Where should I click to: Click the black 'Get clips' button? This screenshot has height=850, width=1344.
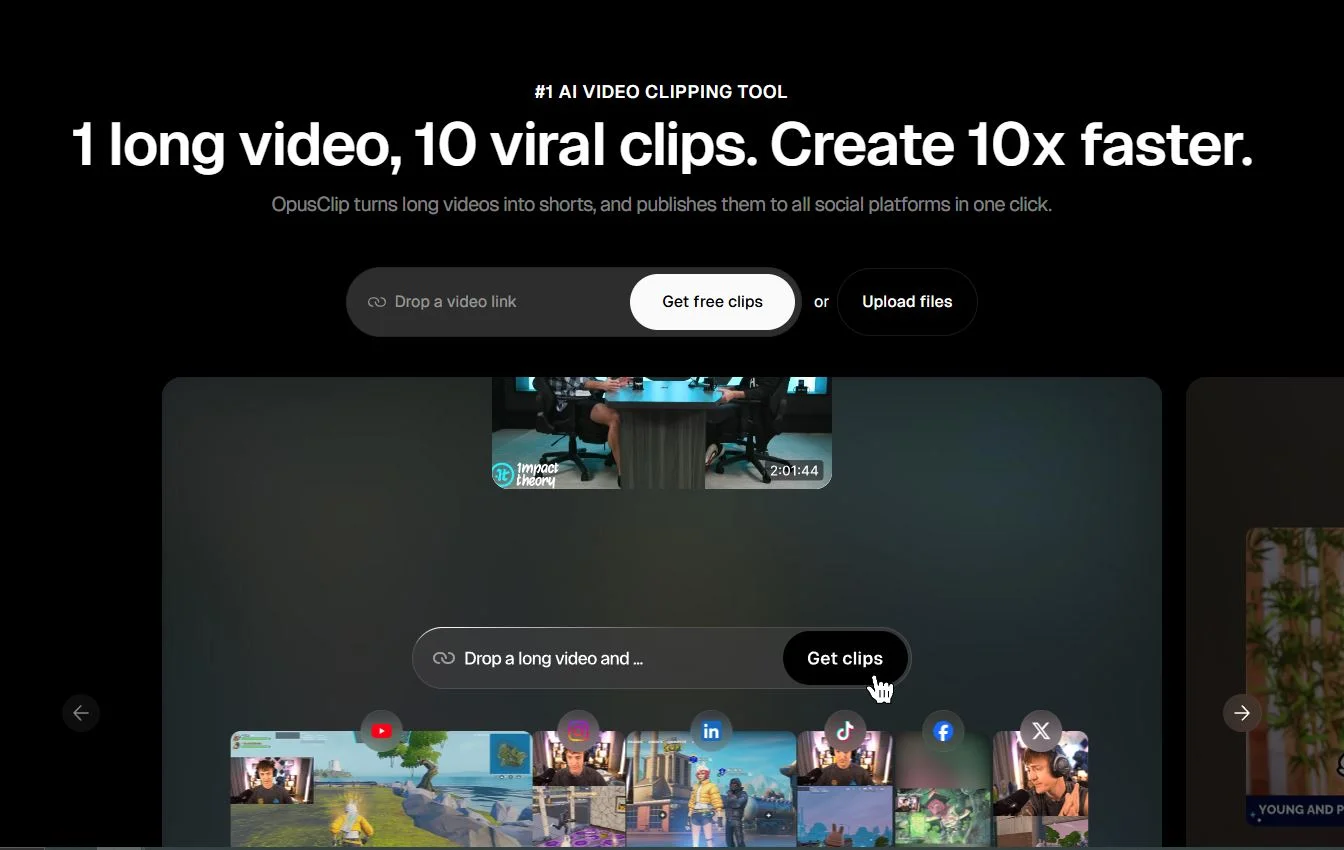point(845,658)
